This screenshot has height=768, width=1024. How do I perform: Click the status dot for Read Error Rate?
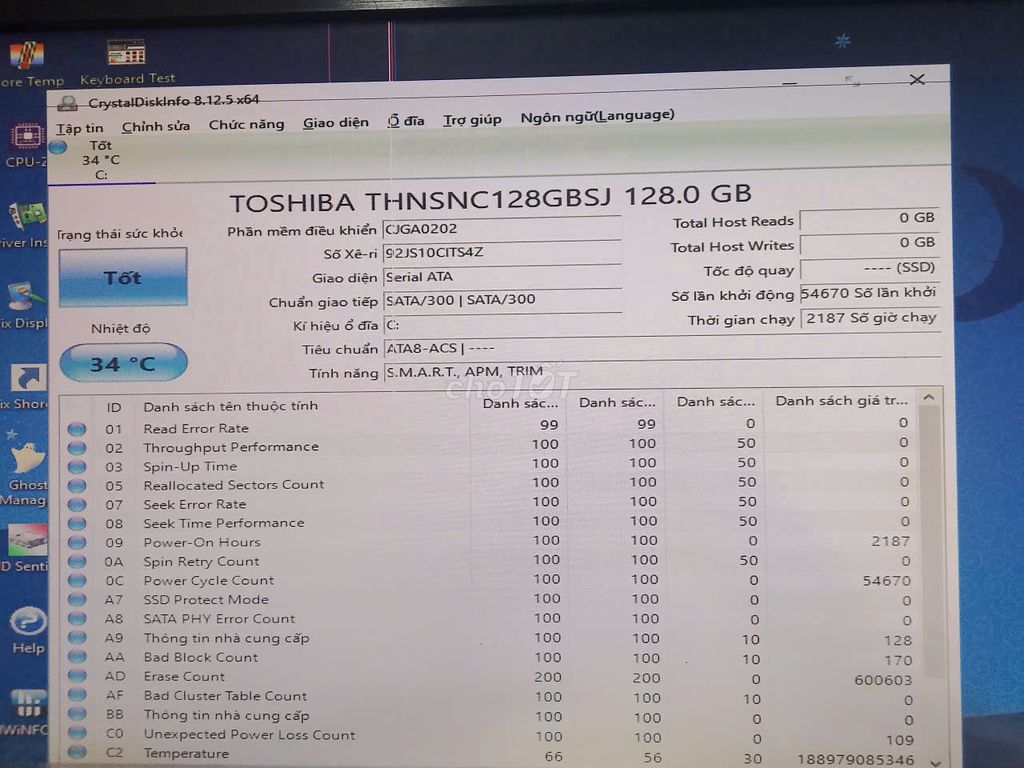coord(76,429)
